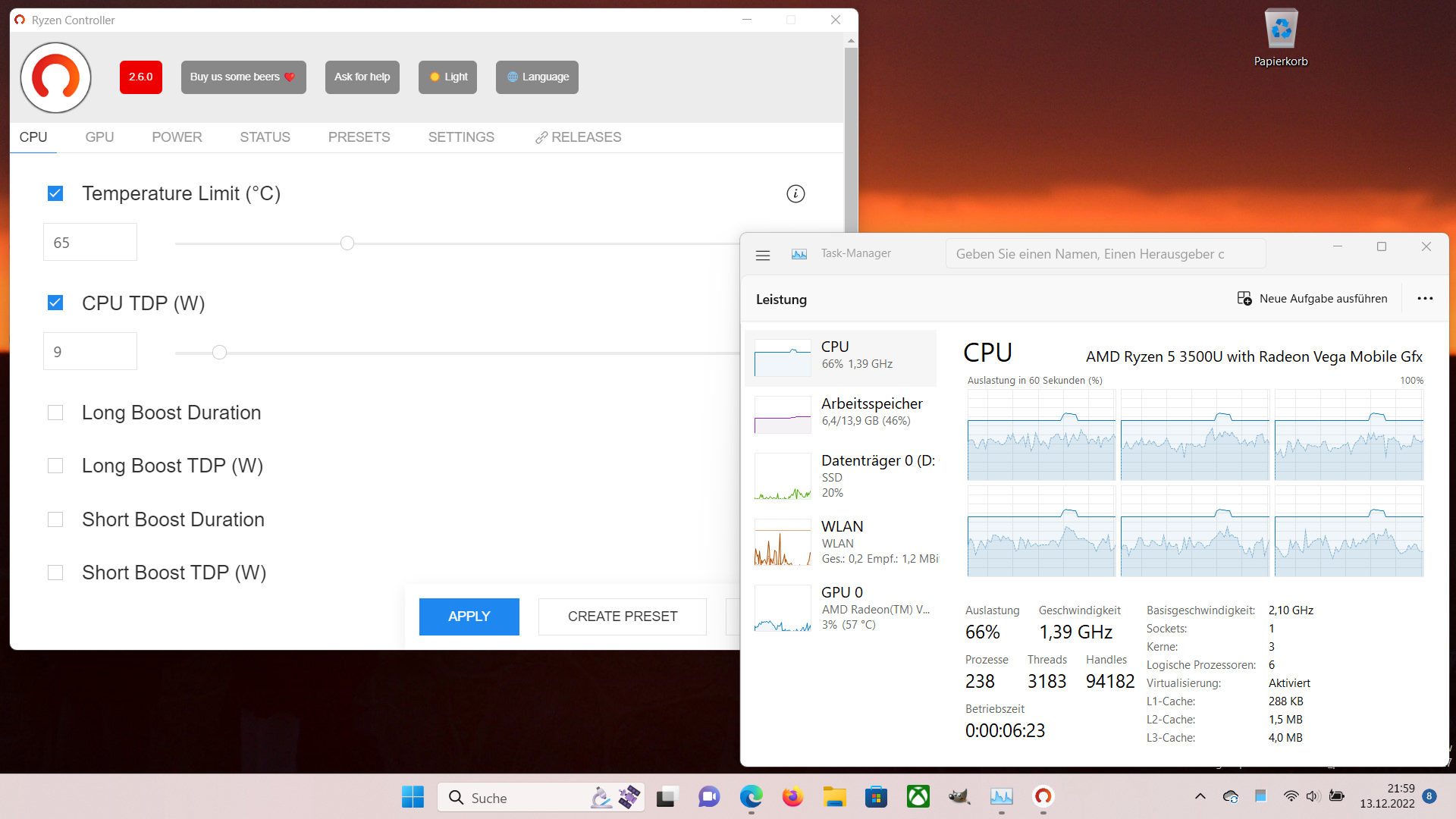Click the Temperature Limit info icon
The height and width of the screenshot is (819, 1456).
[795, 193]
